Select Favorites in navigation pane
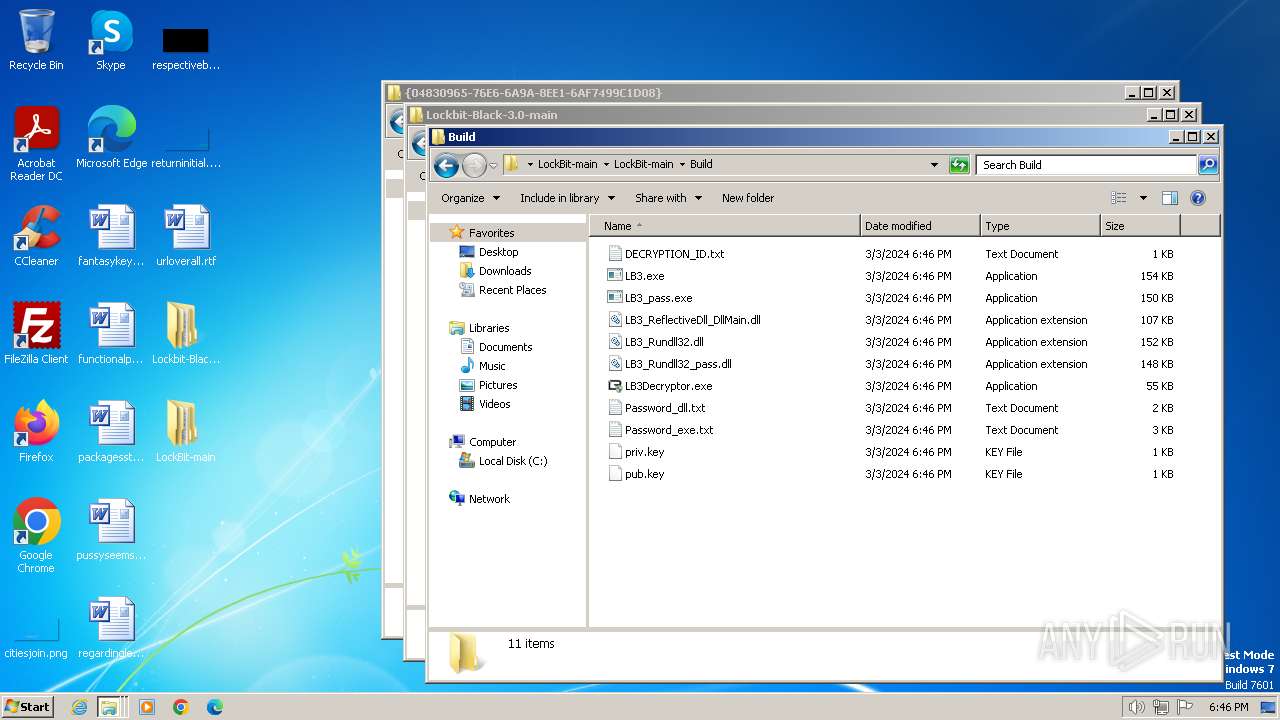The width and height of the screenshot is (1280, 720). (x=491, y=233)
